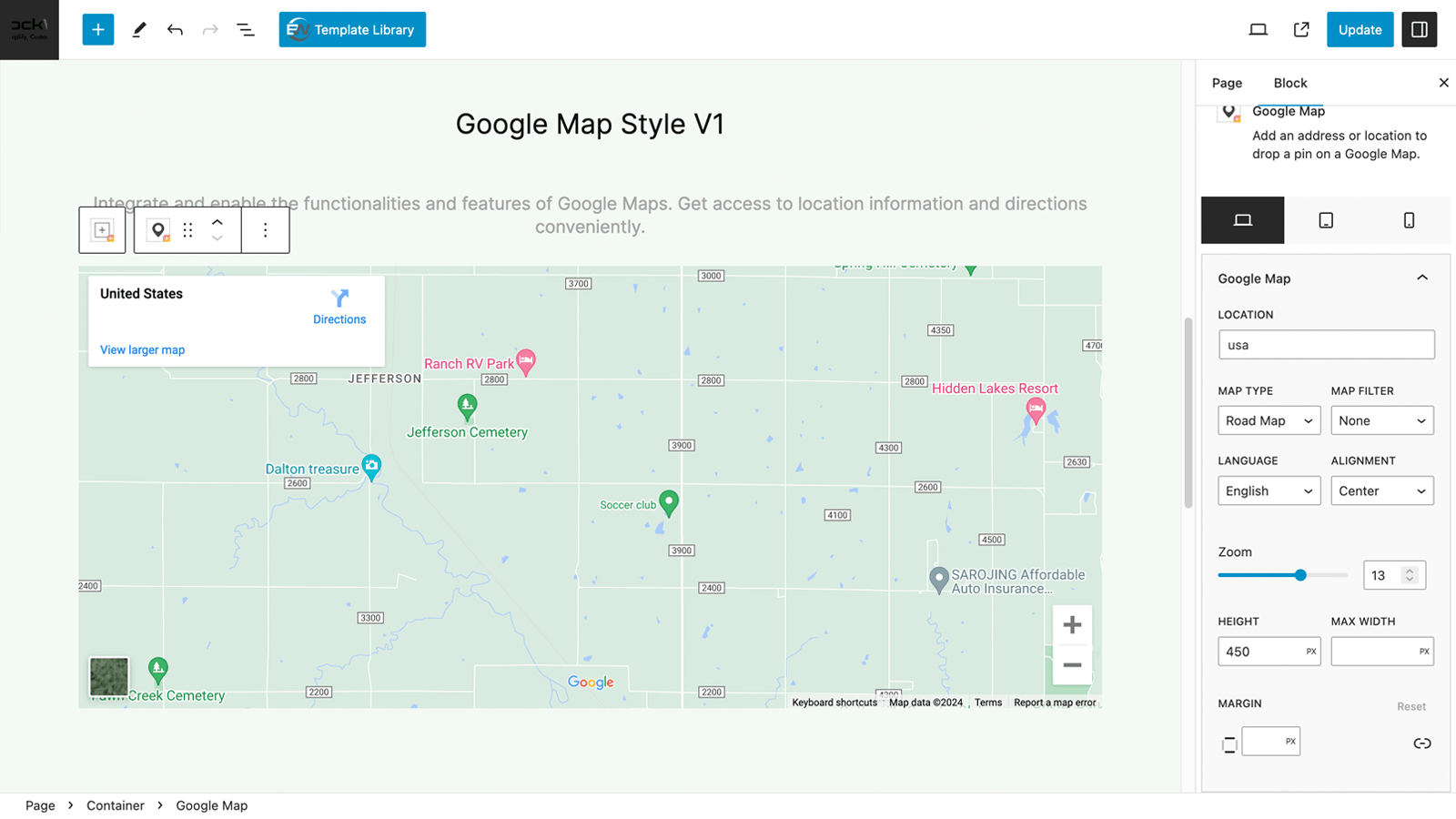Open Google Map block type icon
The image size is (1456, 819).
(x=159, y=230)
